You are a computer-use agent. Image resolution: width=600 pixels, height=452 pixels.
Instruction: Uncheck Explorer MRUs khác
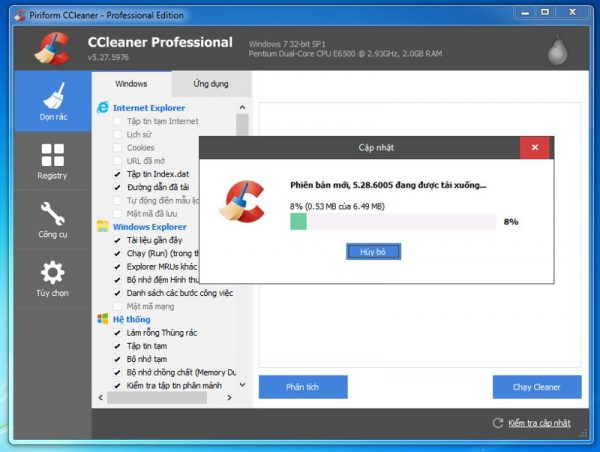[x=117, y=267]
